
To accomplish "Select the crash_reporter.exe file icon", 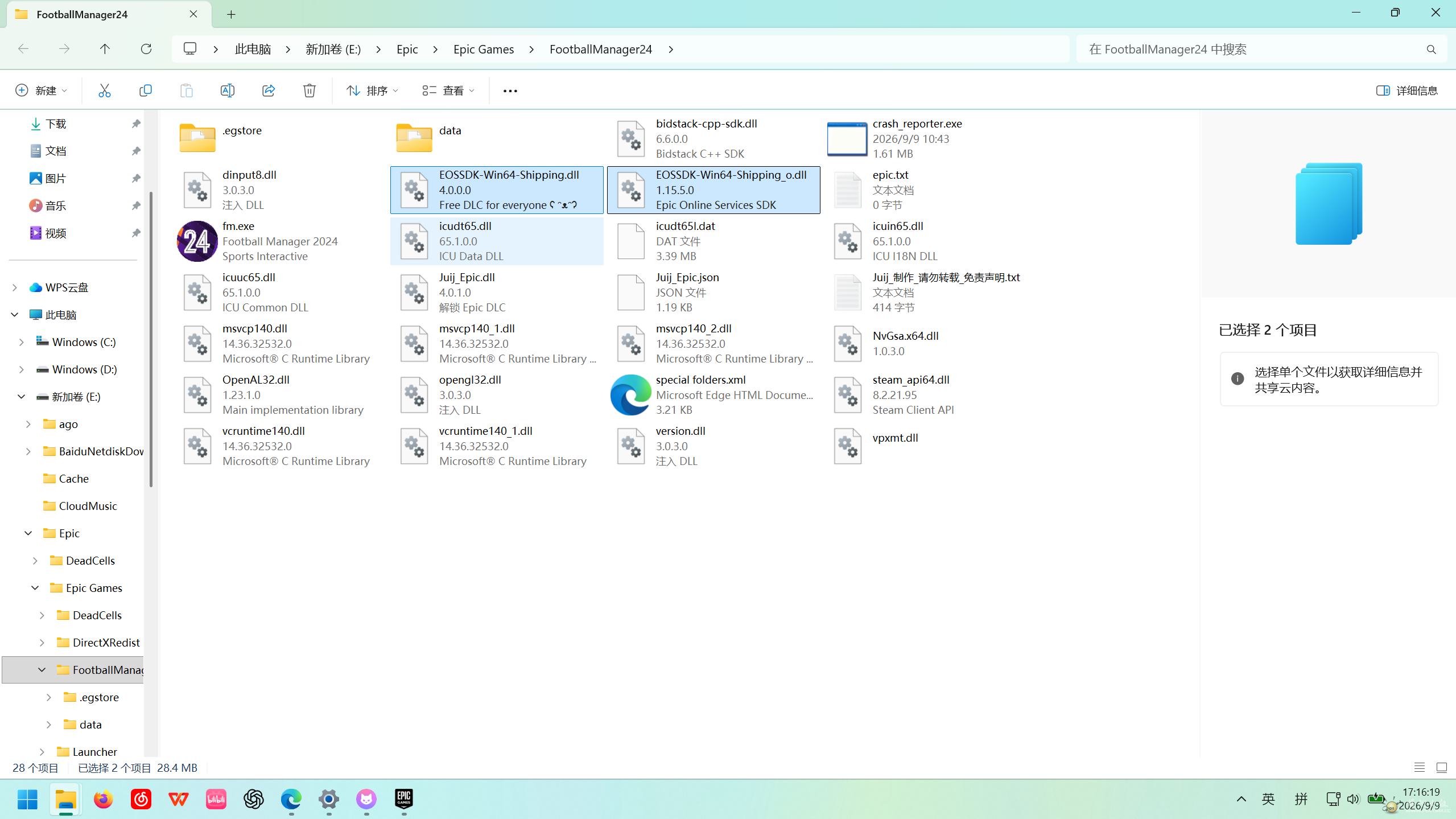I will coord(847,139).
